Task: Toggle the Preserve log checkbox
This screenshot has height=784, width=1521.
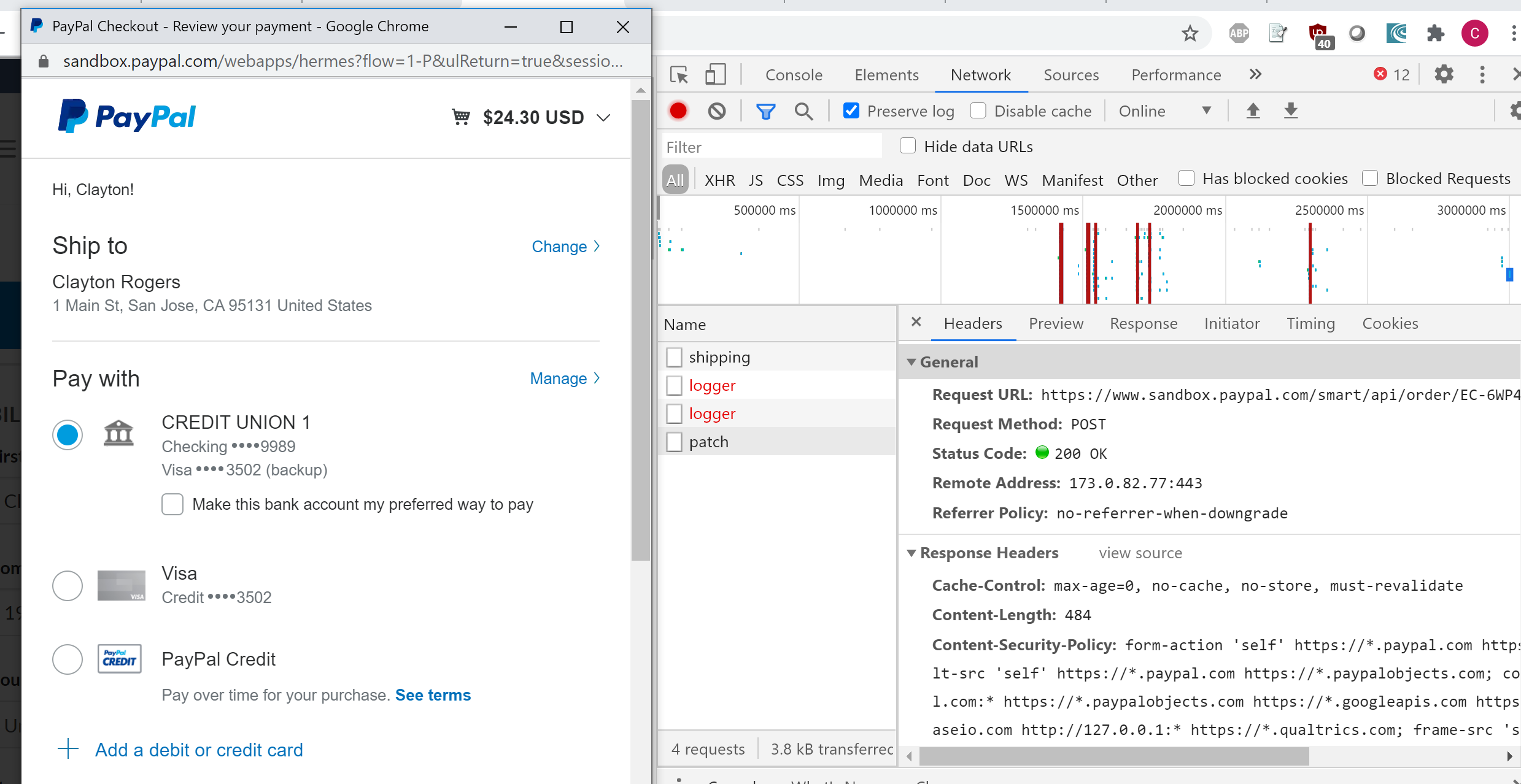Action: pyautogui.click(x=851, y=111)
